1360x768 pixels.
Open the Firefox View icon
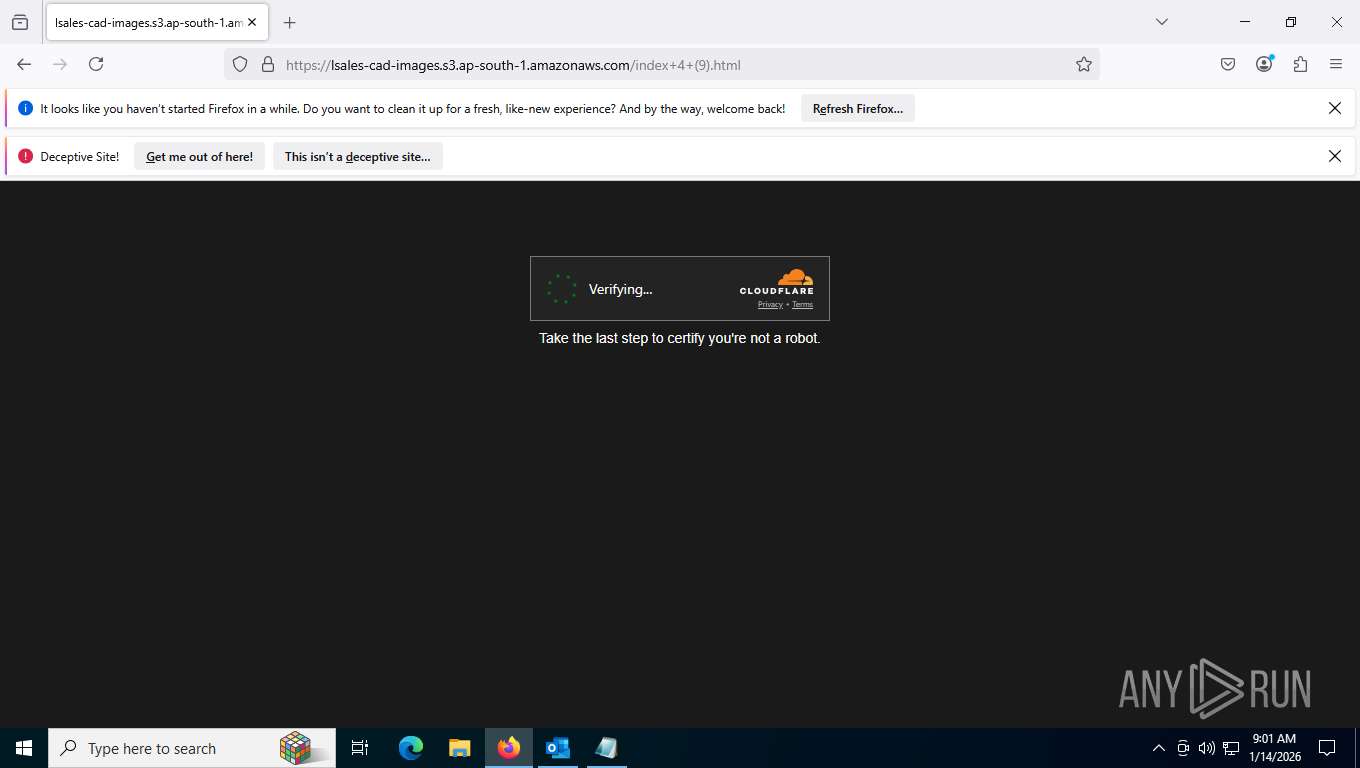[20, 22]
